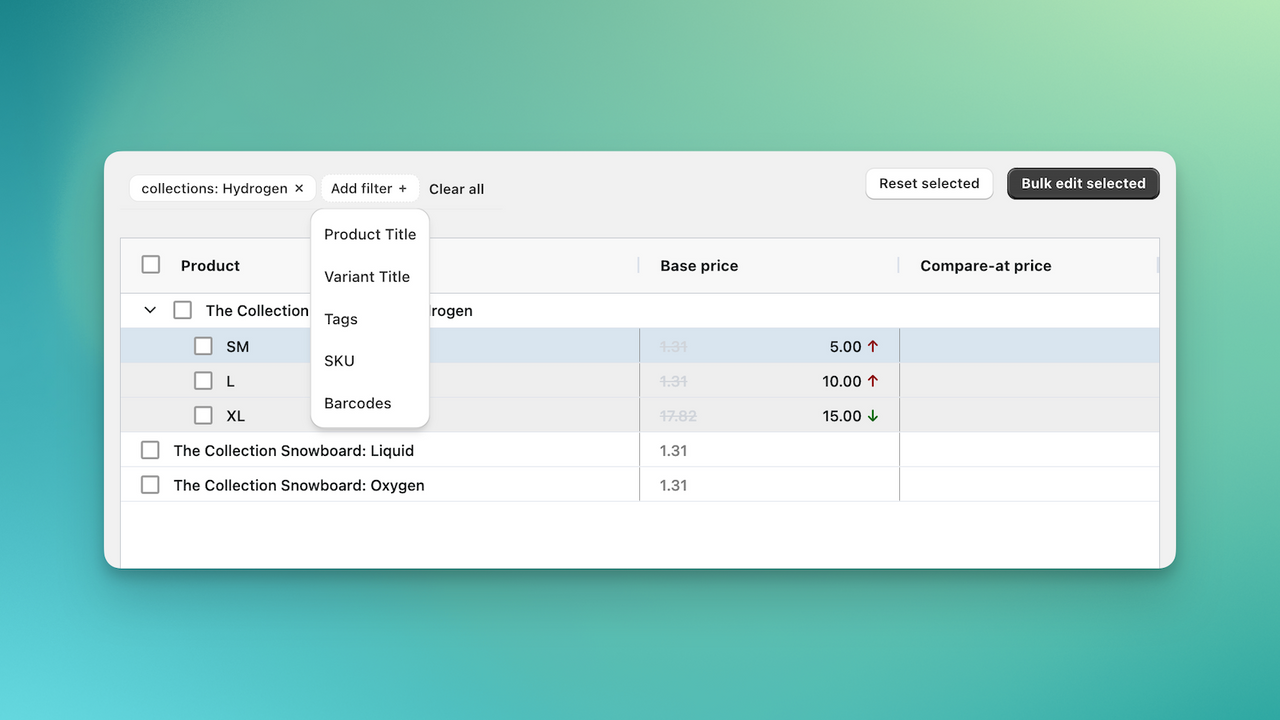Click the L base price 10.00 cell
Viewport: 1280px width, 720px height.
pos(769,381)
